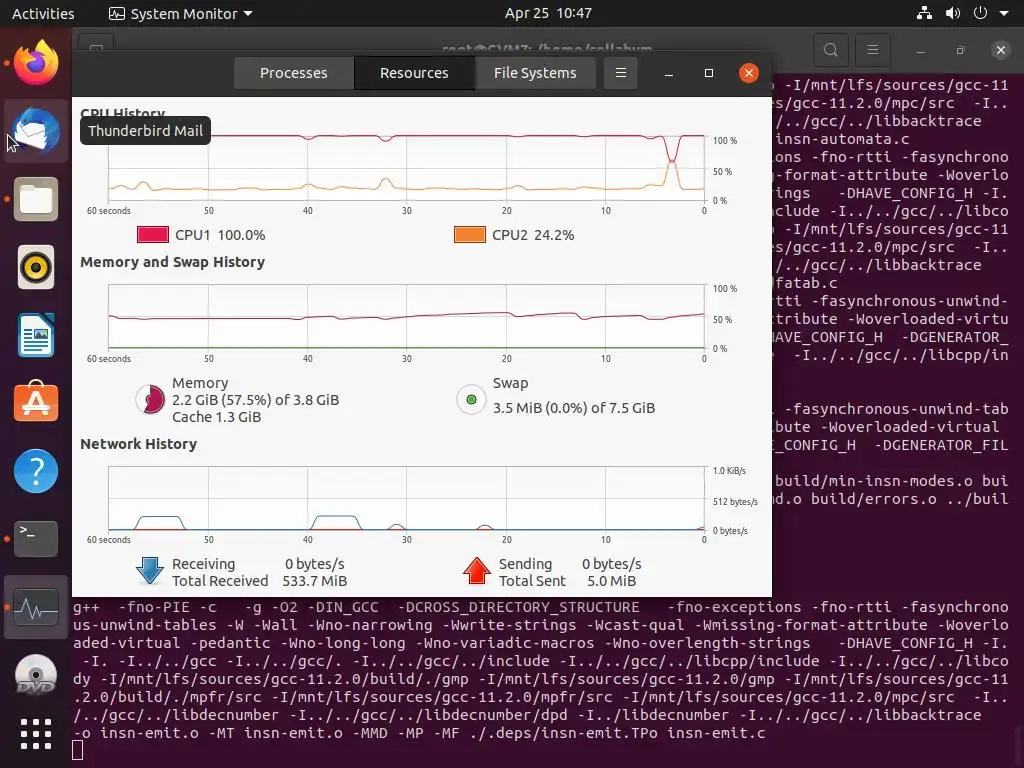The image size is (1024, 768).
Task: Click the CPU2 24.2% label
Action: pos(533,235)
